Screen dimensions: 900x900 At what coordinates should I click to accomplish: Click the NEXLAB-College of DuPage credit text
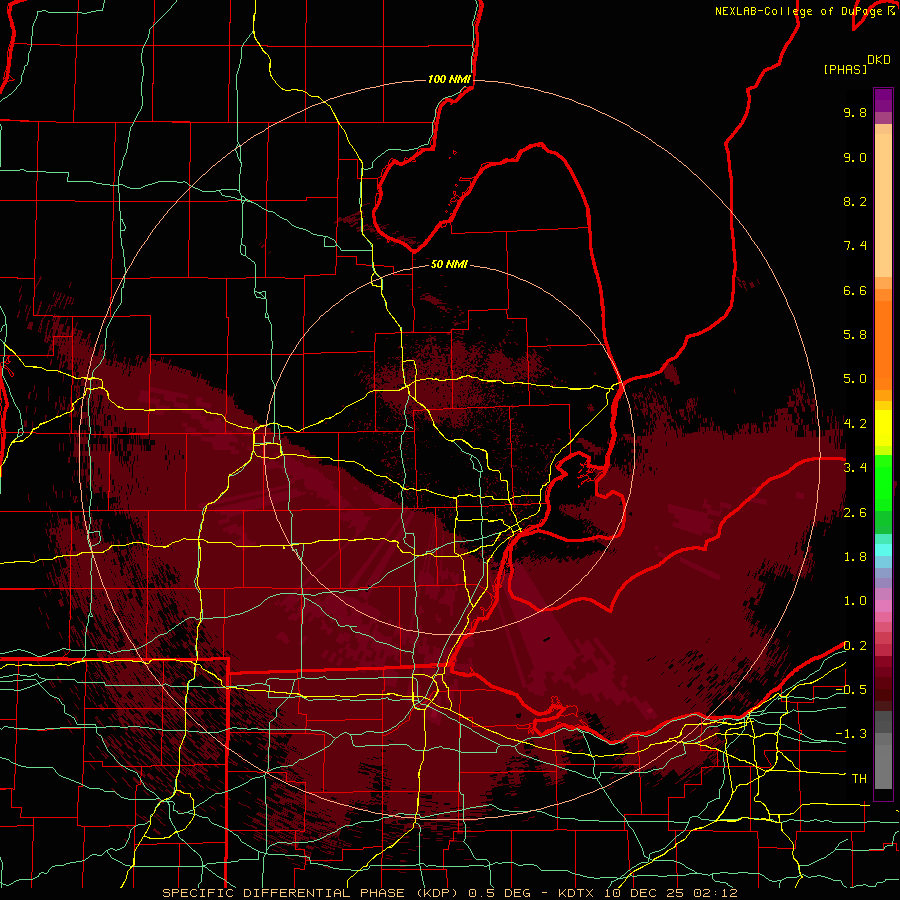point(798,11)
